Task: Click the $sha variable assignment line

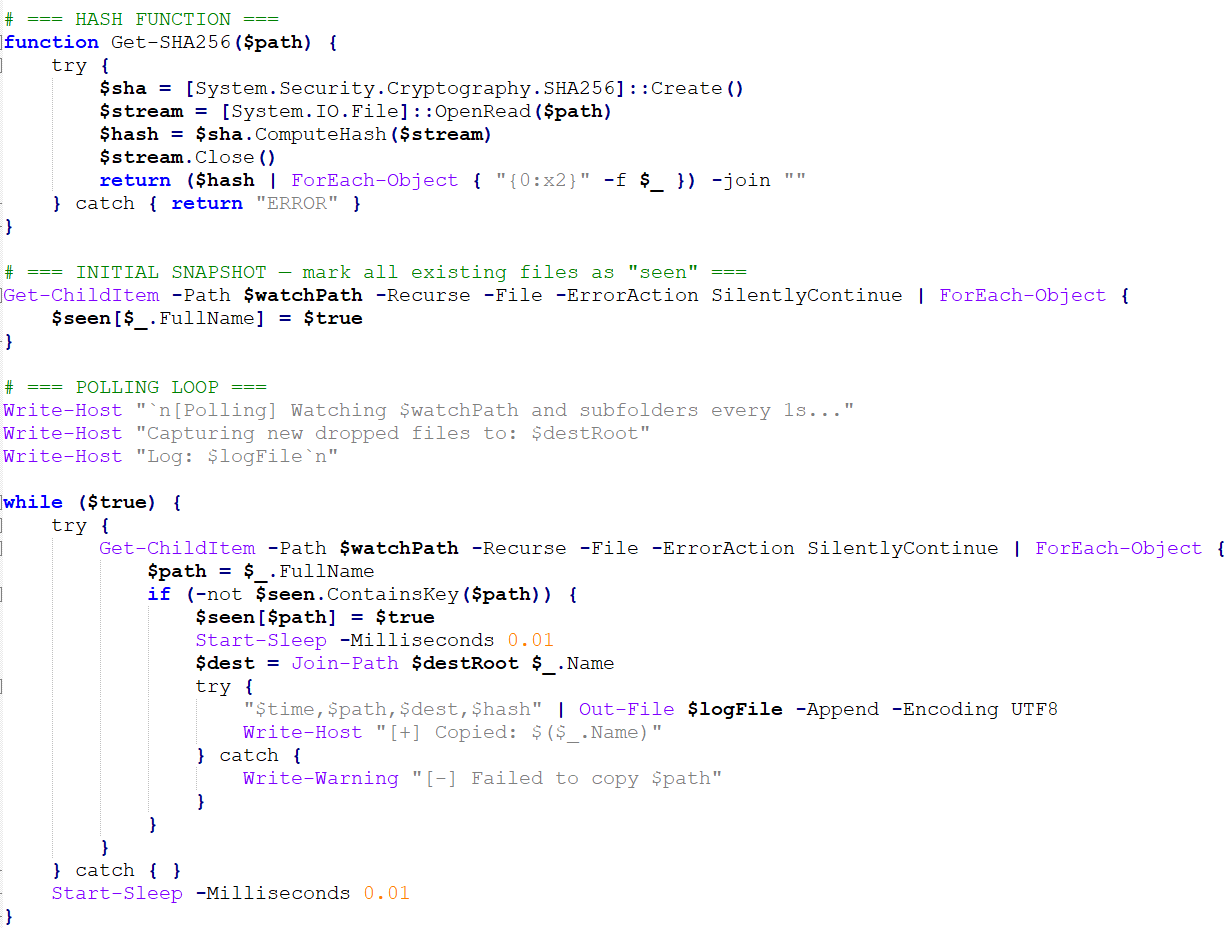Action: pos(422,88)
